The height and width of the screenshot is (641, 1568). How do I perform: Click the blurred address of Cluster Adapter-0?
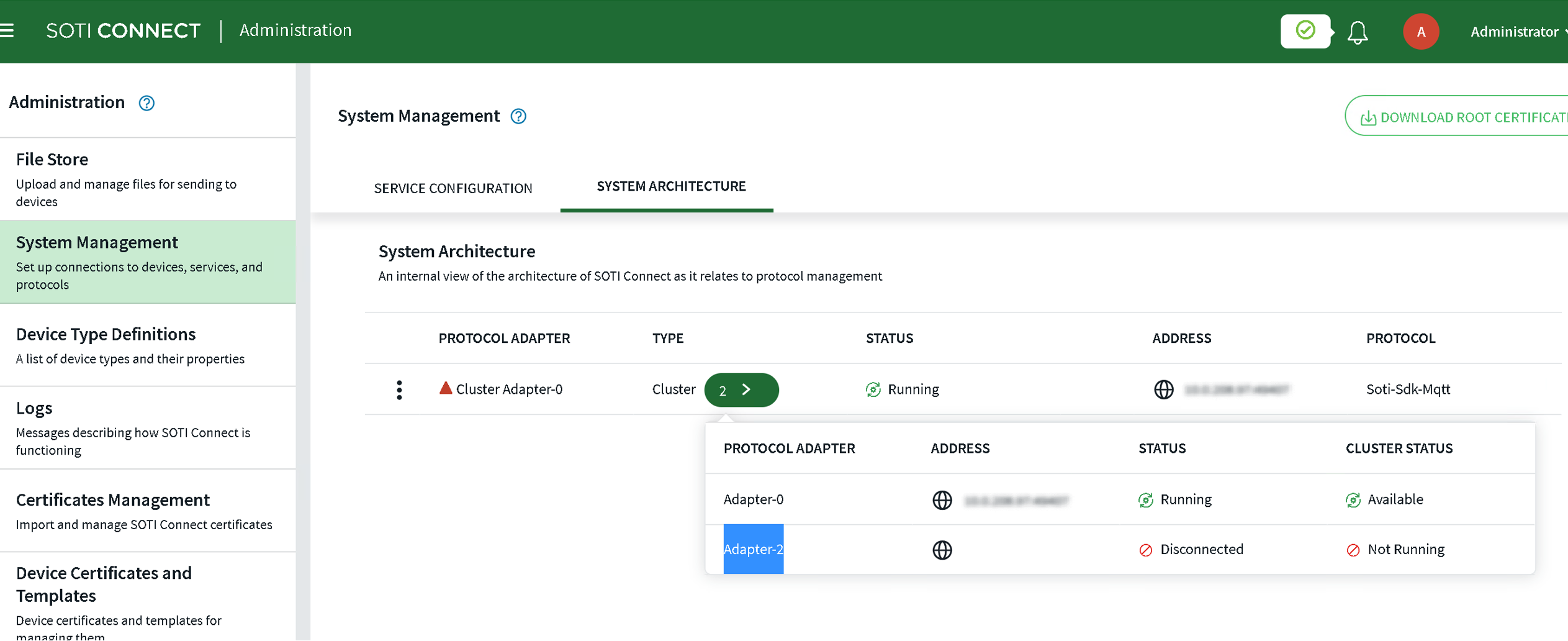(x=1237, y=389)
